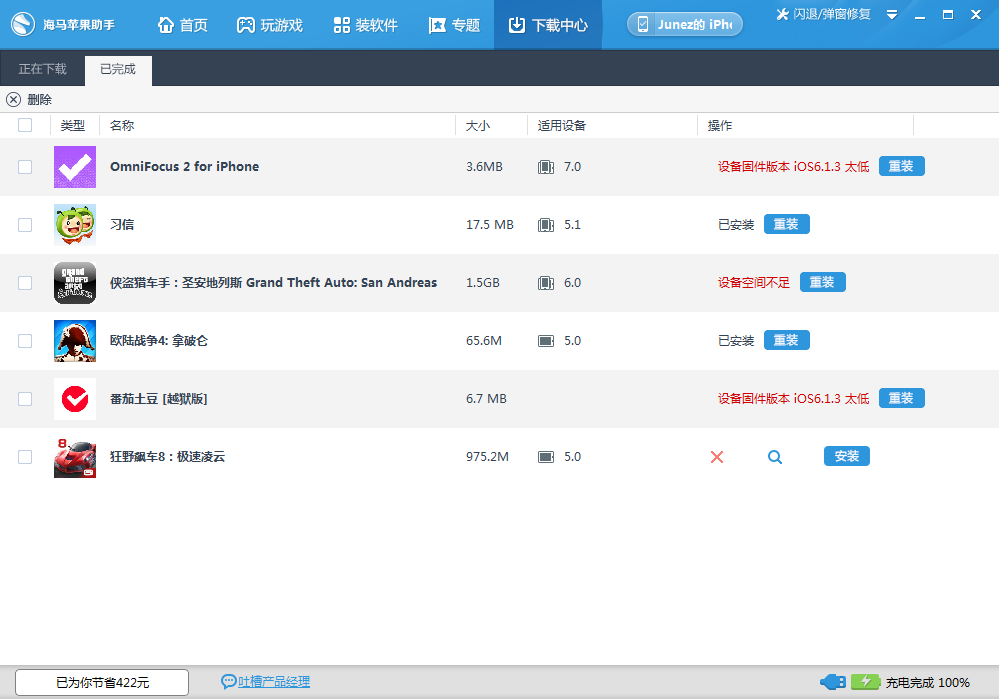Check the checkbox next to 习信
Image resolution: width=999 pixels, height=699 pixels.
(x=25, y=225)
